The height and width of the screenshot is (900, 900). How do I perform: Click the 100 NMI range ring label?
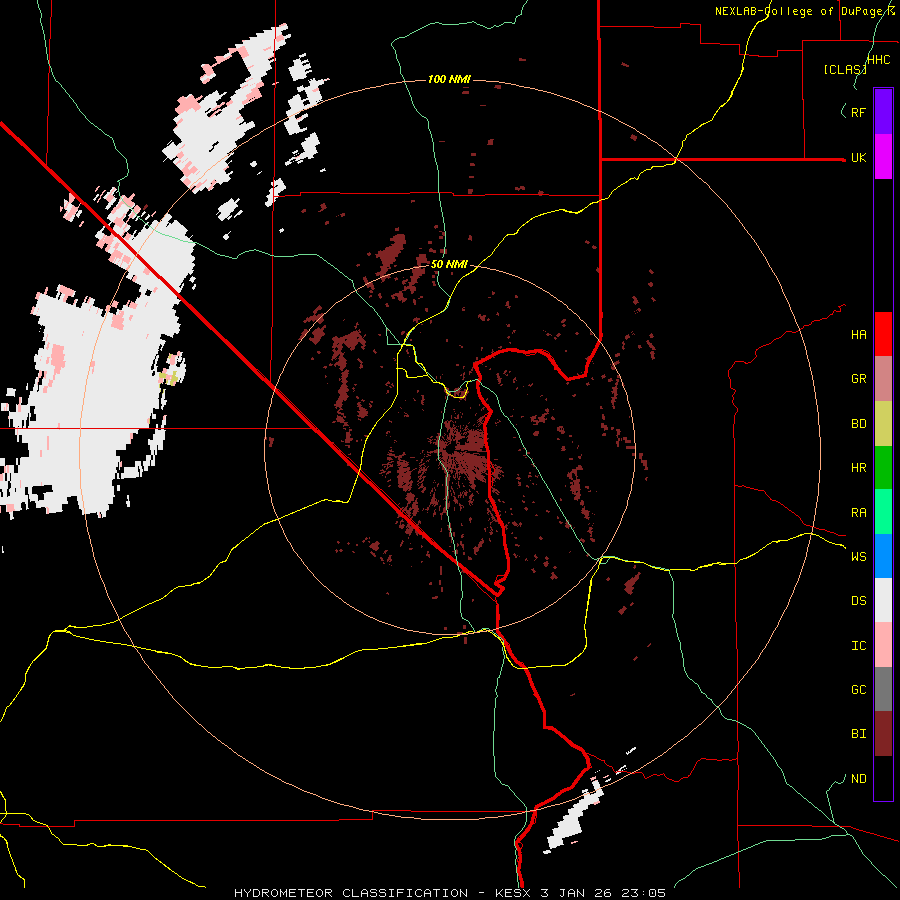449,79
